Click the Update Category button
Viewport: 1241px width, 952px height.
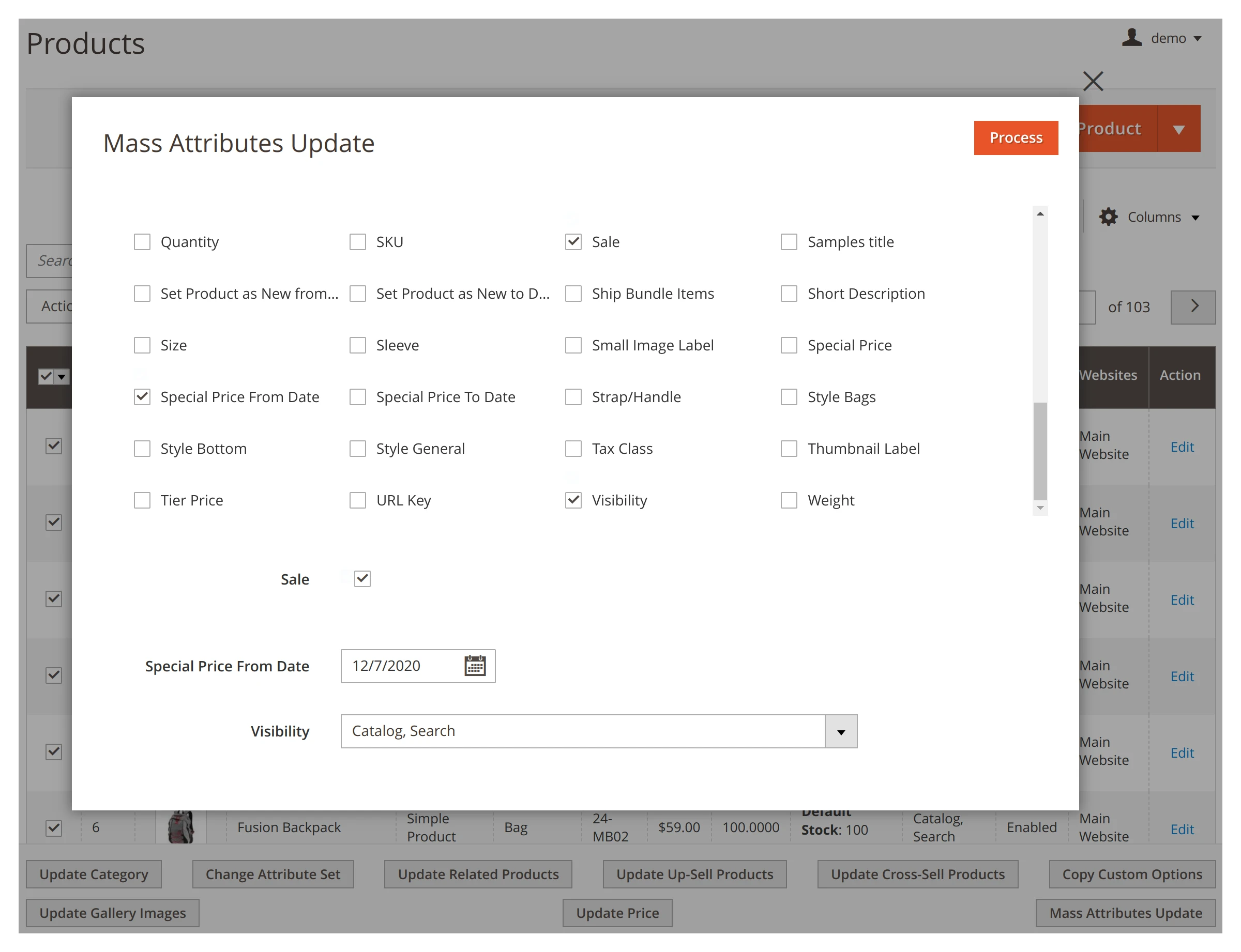(x=94, y=874)
